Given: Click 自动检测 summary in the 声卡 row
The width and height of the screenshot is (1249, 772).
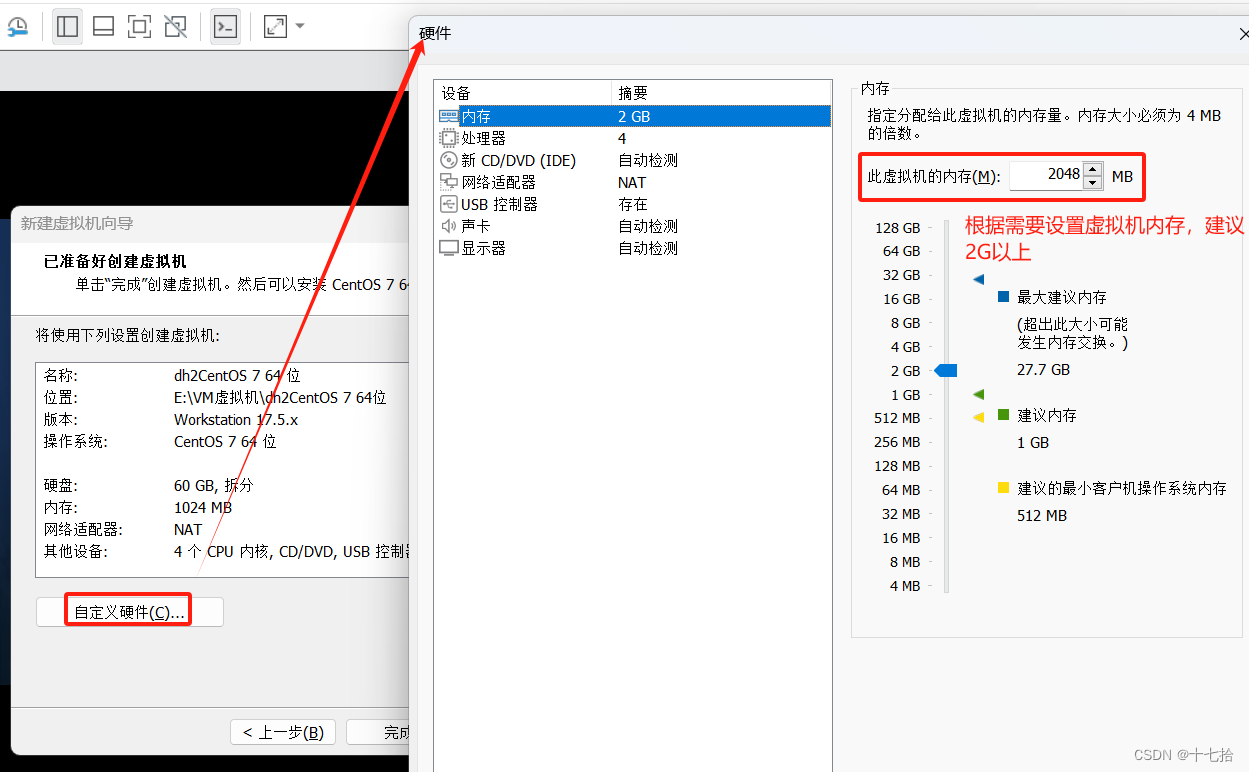Looking at the screenshot, I should [x=648, y=226].
